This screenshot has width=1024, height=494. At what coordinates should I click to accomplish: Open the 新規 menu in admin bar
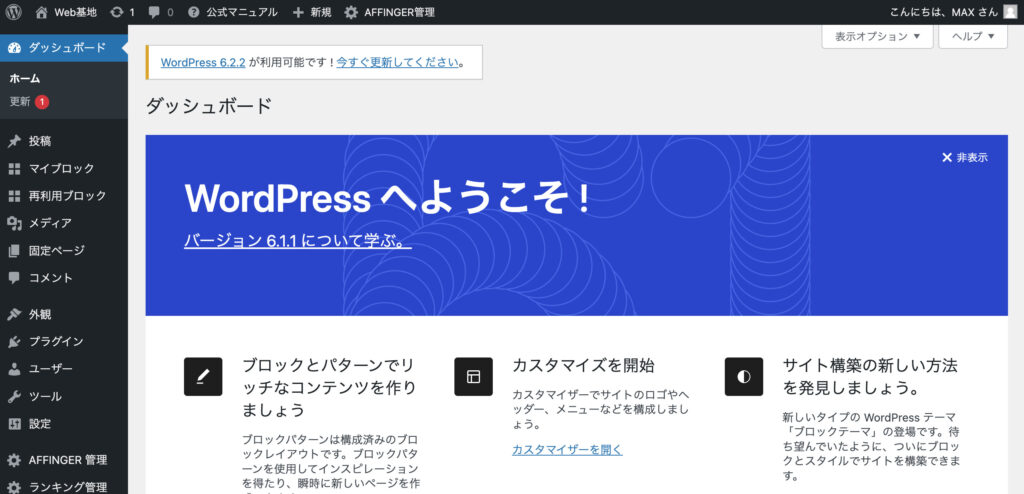tap(312, 12)
